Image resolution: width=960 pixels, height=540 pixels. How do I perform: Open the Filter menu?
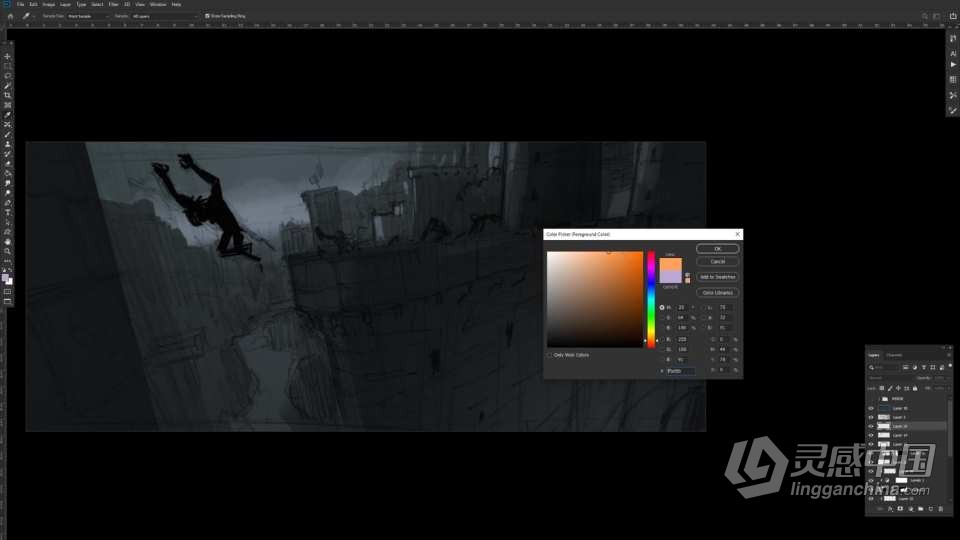tap(113, 4)
